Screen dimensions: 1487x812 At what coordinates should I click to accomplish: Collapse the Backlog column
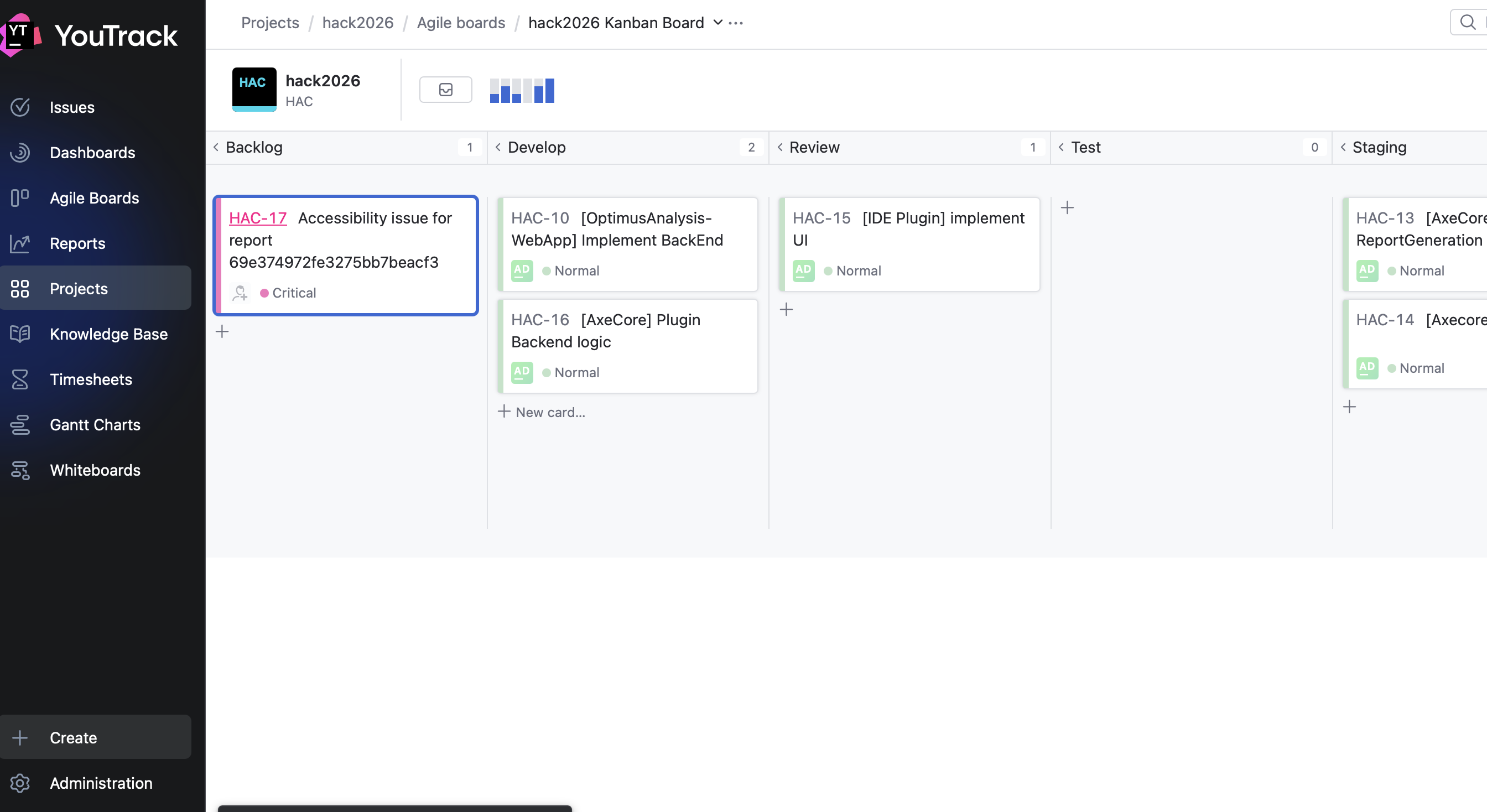coord(216,147)
